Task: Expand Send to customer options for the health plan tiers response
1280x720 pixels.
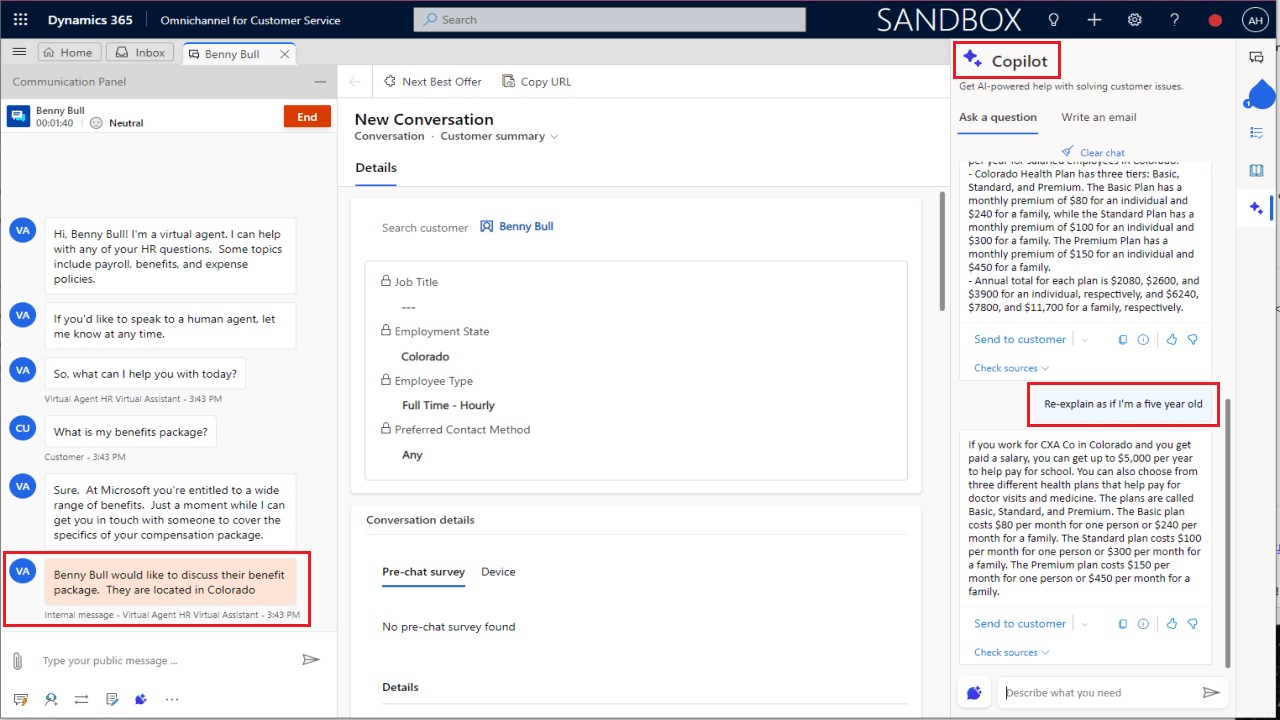Action: [x=1084, y=340]
